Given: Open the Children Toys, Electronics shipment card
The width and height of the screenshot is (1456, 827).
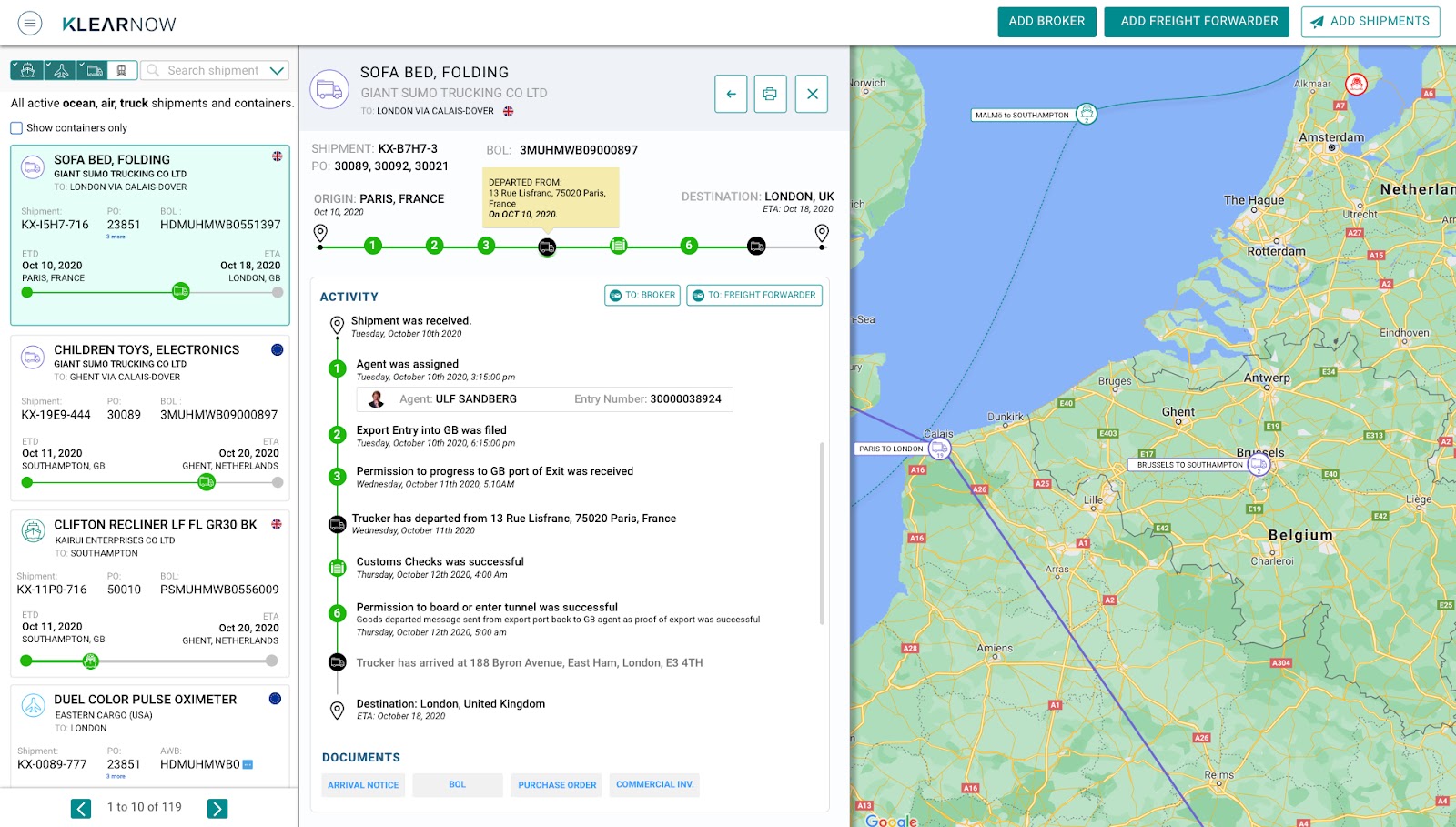Looking at the screenshot, I should pos(150,419).
